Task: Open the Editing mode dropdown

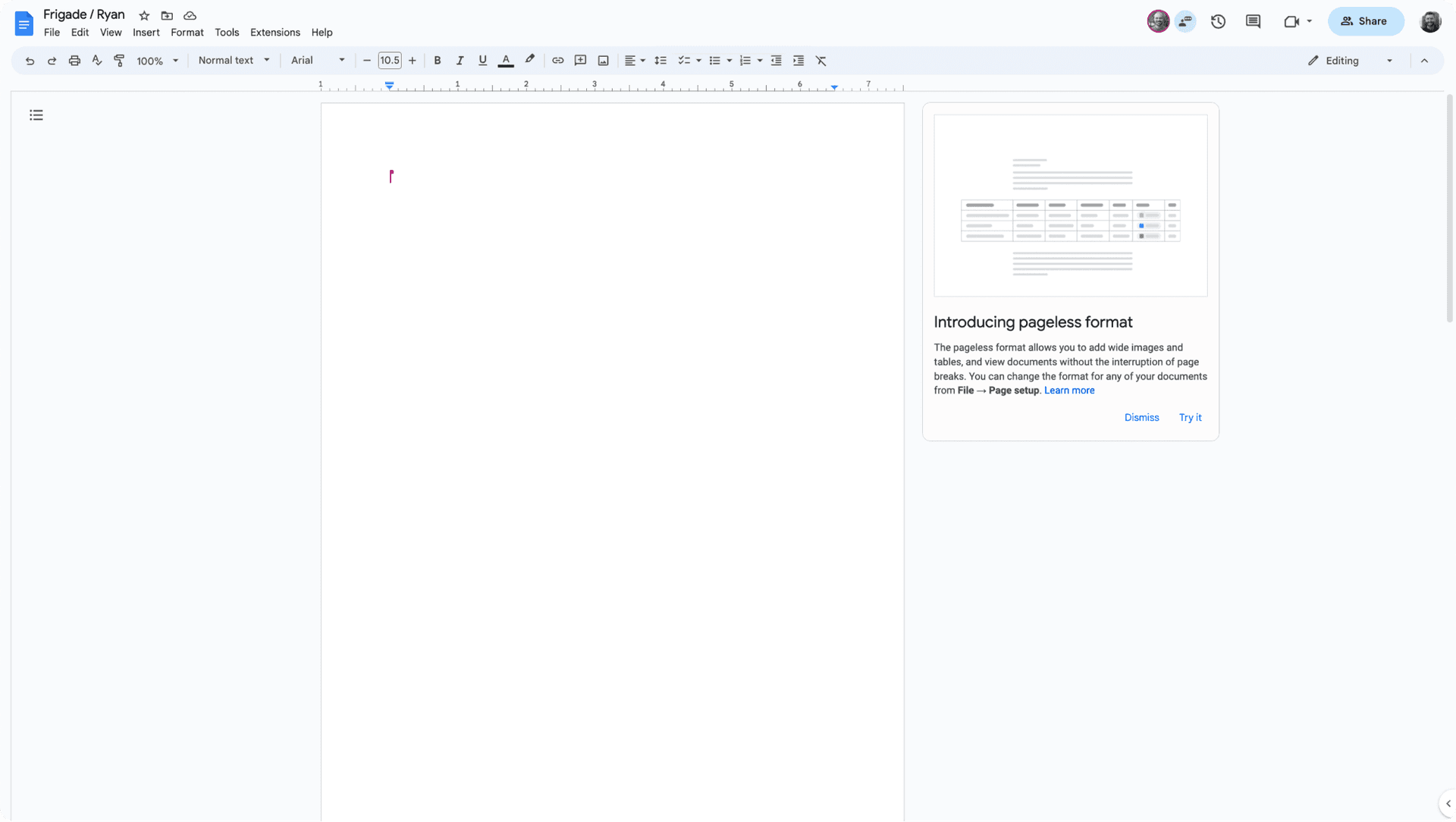Action: [1351, 61]
